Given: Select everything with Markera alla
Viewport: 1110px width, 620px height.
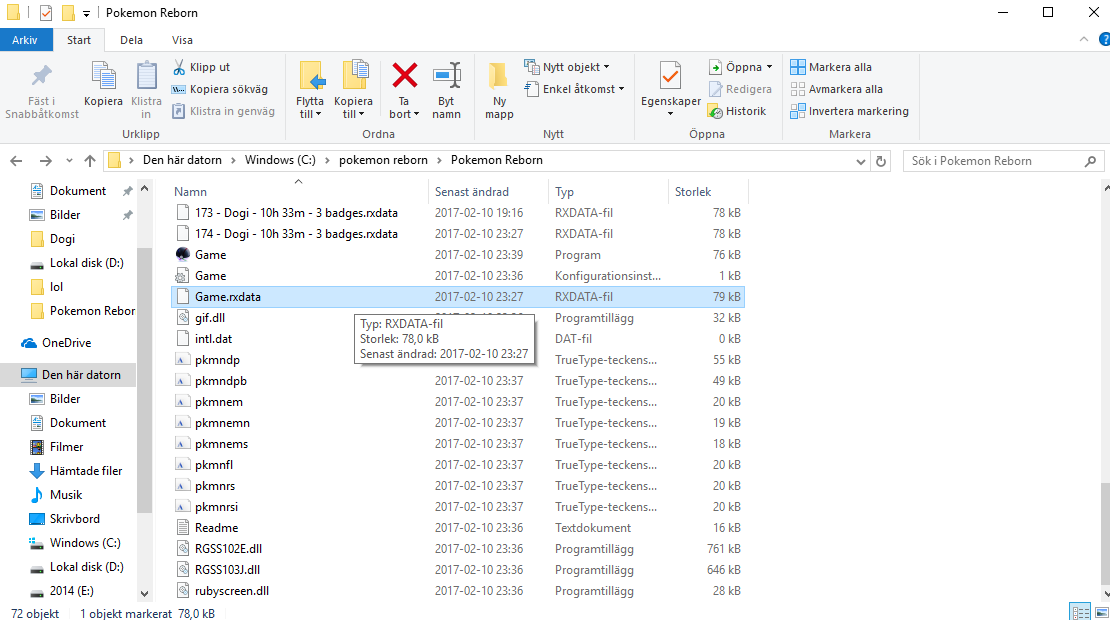Looking at the screenshot, I should (831, 67).
